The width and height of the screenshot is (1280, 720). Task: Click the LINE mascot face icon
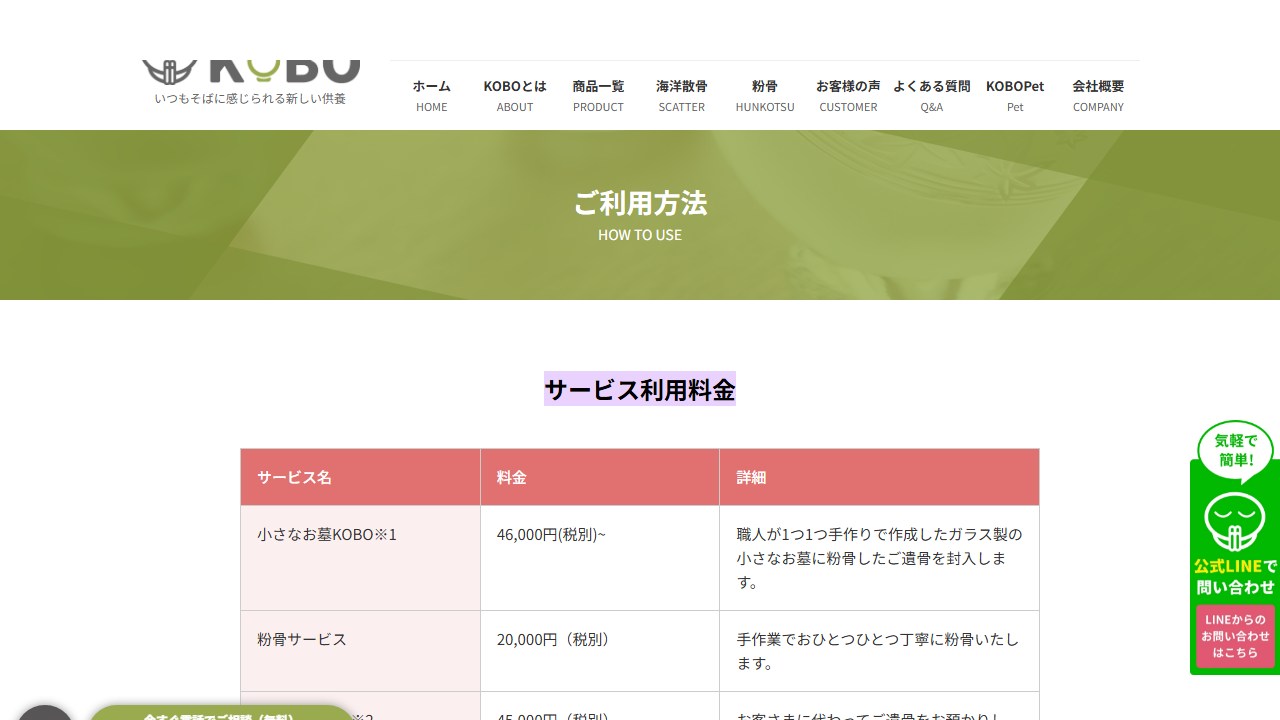pyautogui.click(x=1235, y=522)
